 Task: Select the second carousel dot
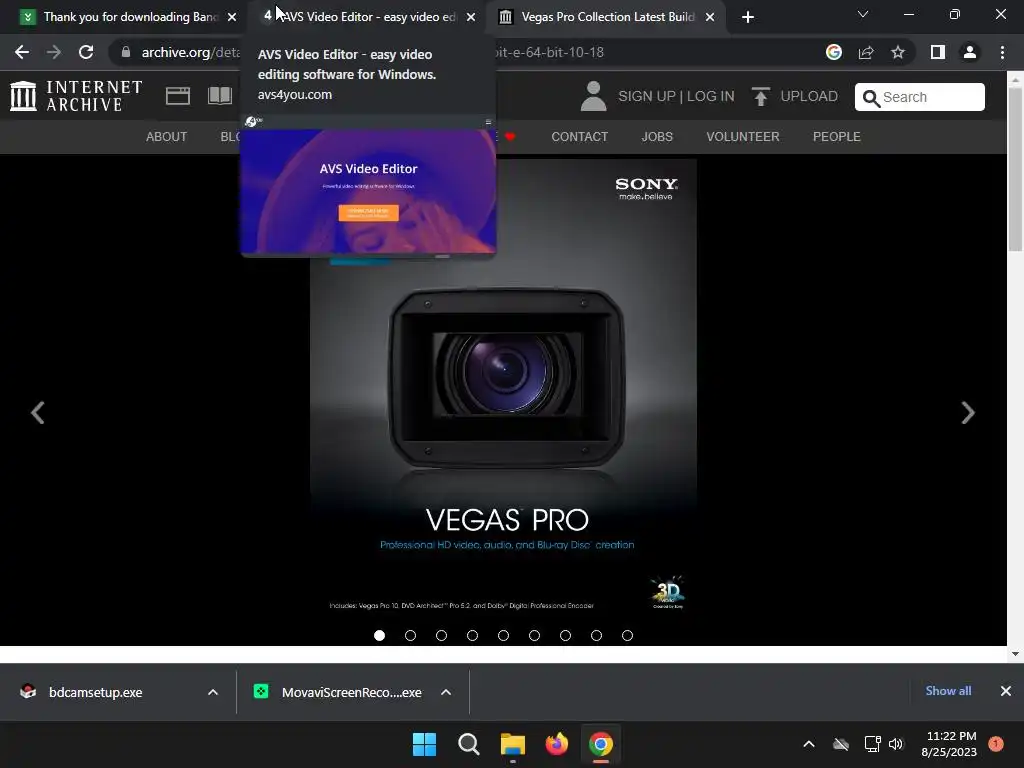410,635
